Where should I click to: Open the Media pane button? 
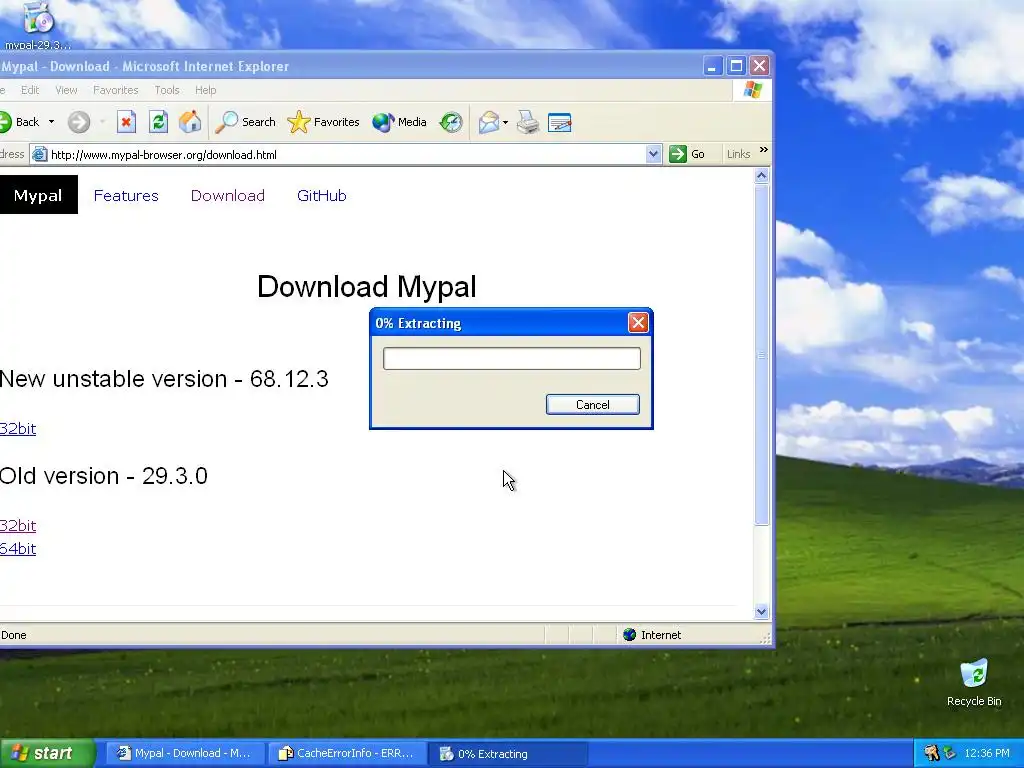399,122
